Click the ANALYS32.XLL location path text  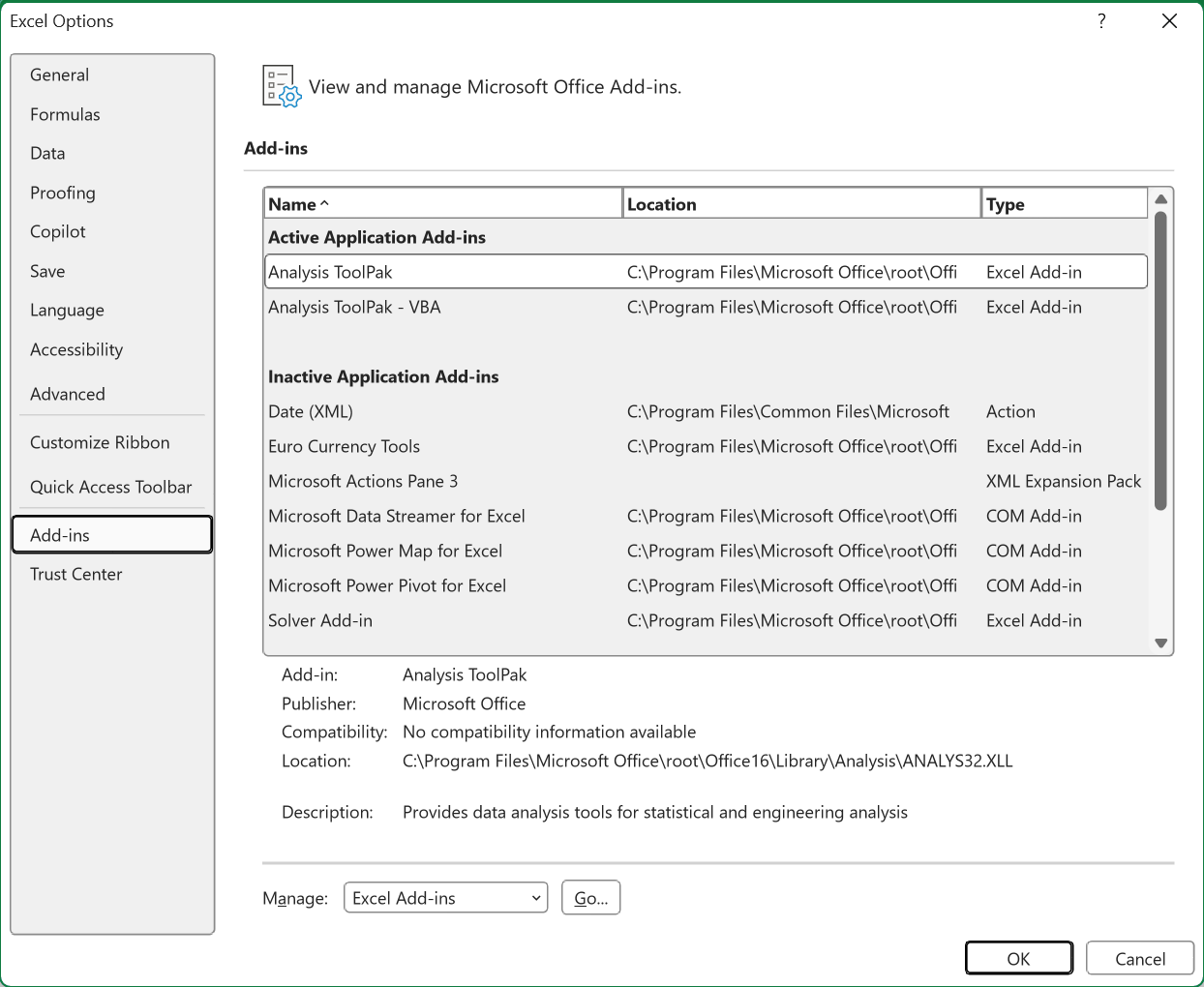707,761
